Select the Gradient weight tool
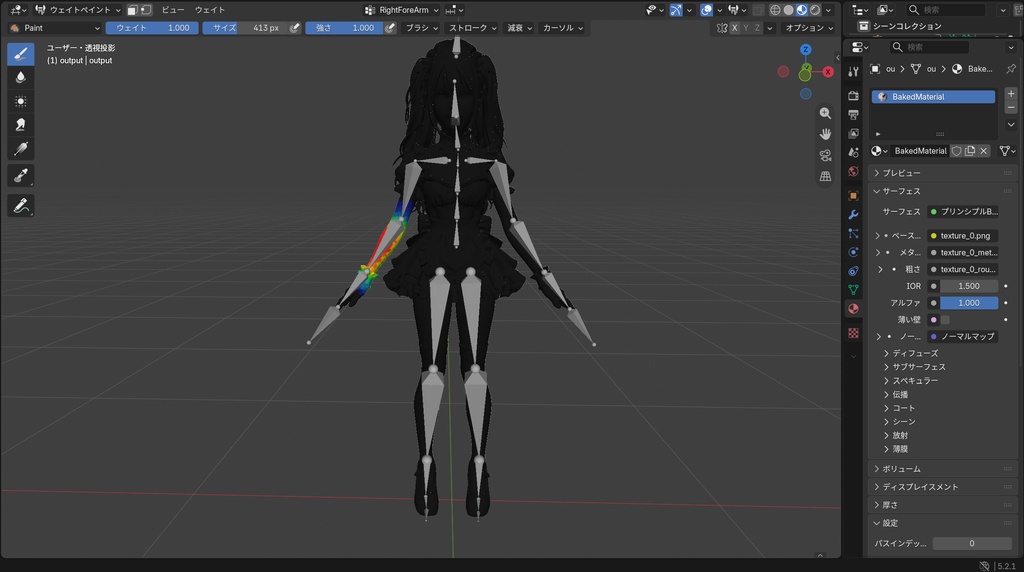This screenshot has width=1024, height=572. tap(21, 149)
